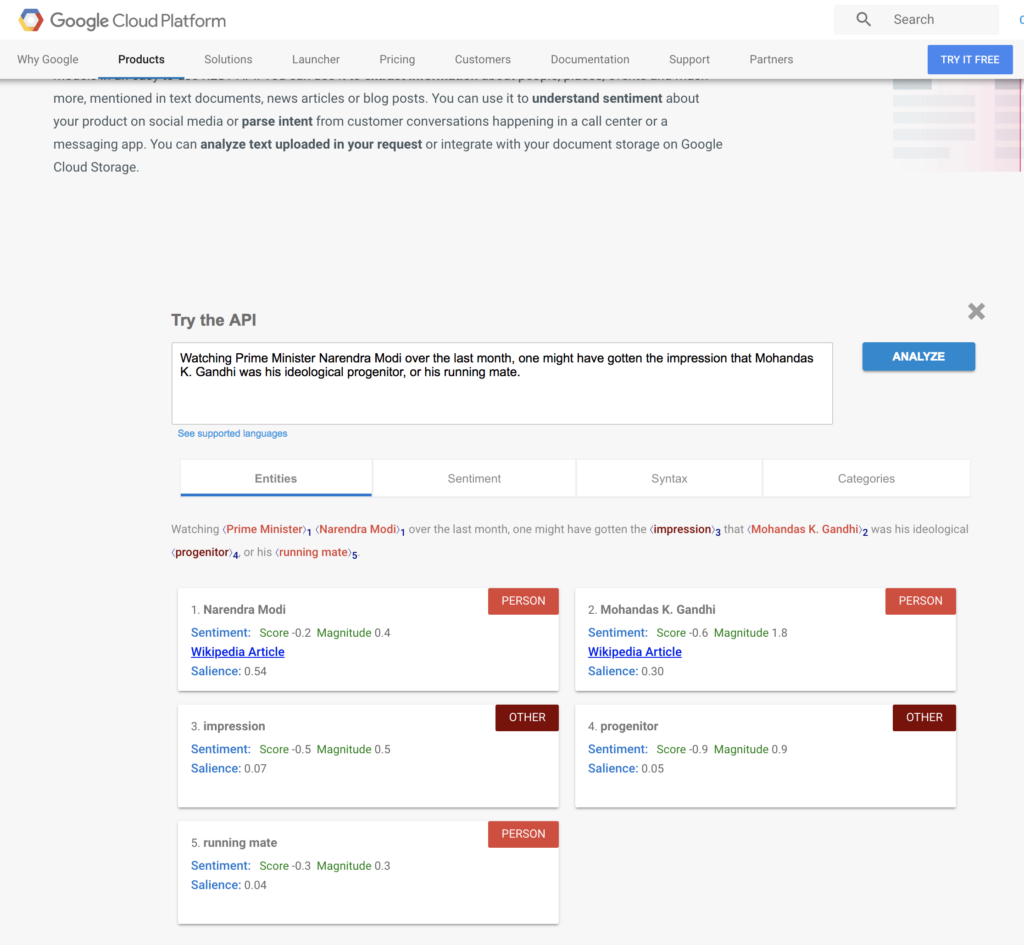The image size is (1024, 945).
Task: Open the Solutions menu item
Action: tap(228, 59)
